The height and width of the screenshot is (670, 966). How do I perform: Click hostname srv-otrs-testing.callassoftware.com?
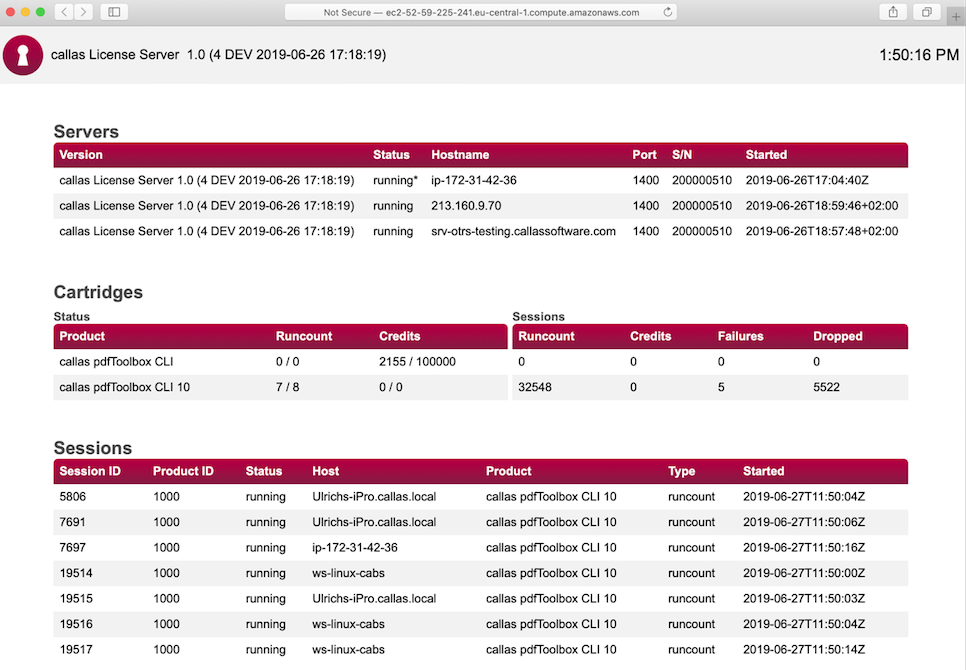(523, 231)
